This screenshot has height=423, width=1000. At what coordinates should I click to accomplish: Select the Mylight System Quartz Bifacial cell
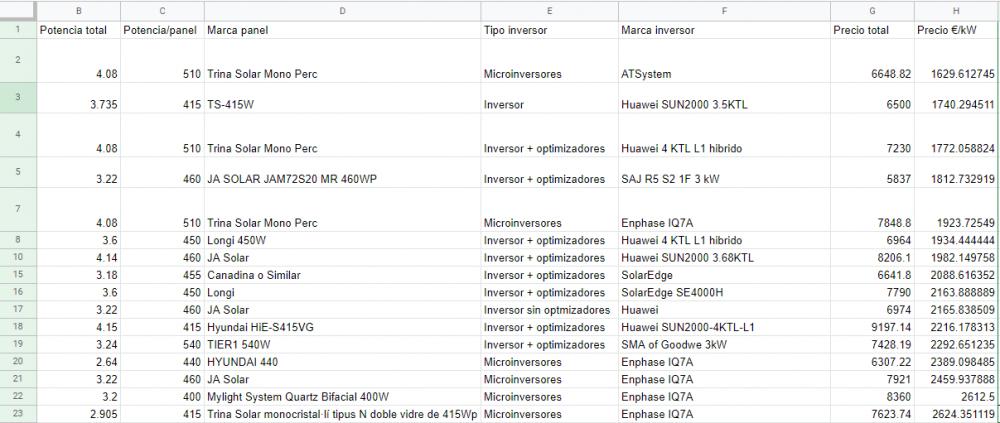pos(342,396)
